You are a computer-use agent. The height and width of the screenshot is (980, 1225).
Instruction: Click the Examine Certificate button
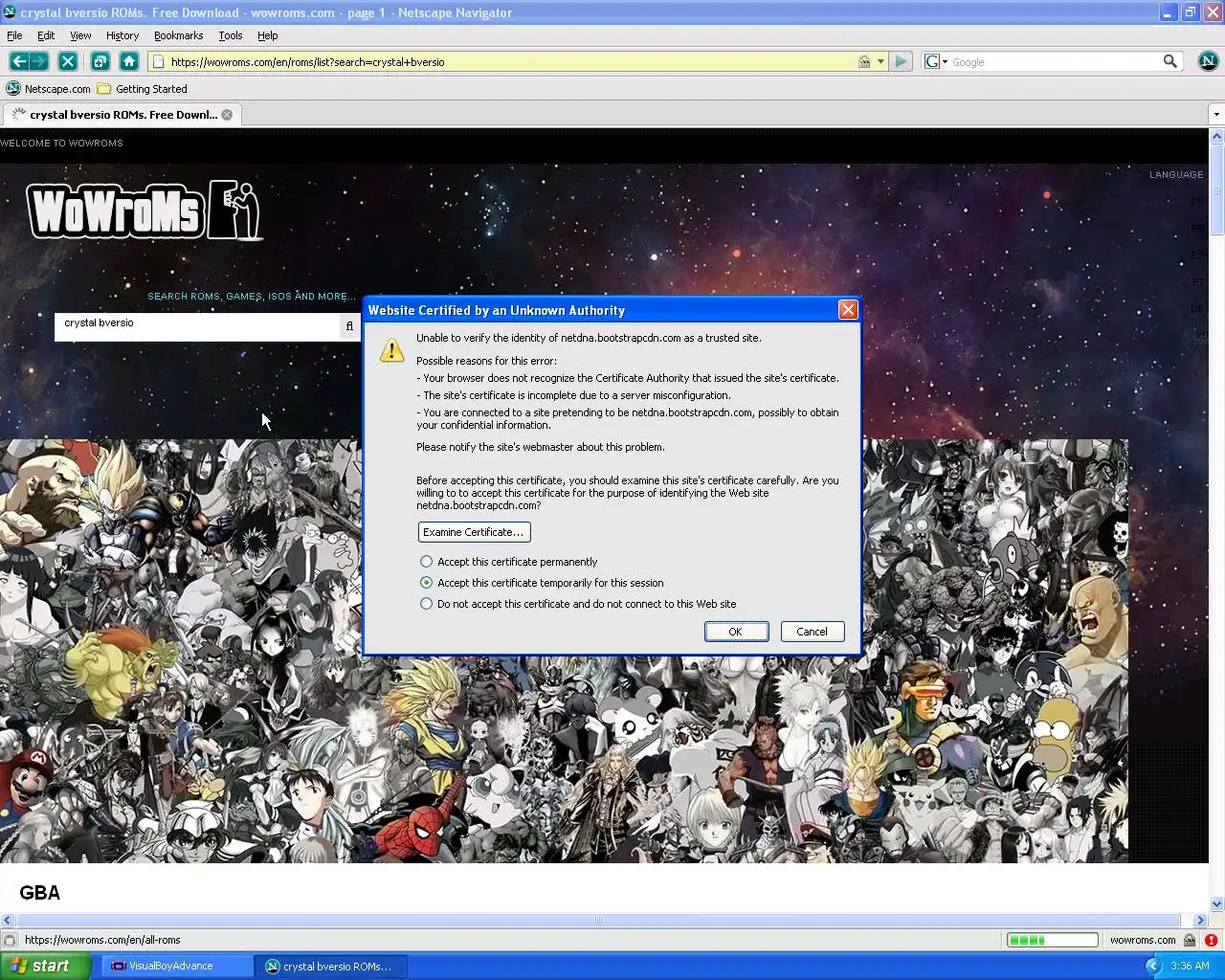point(474,532)
